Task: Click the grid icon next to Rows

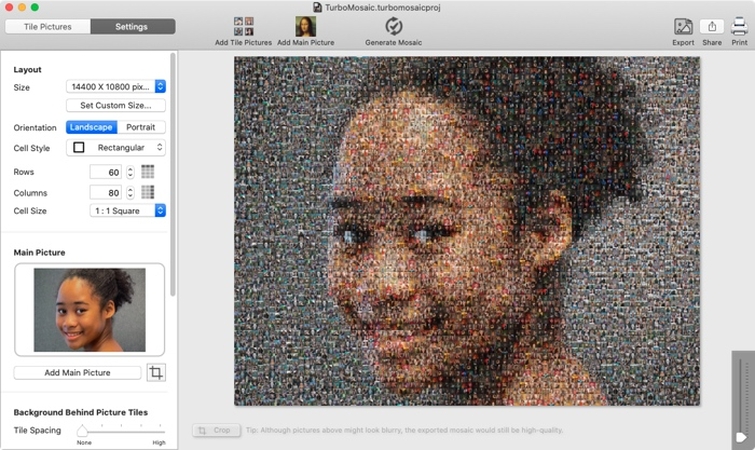Action: pos(148,172)
